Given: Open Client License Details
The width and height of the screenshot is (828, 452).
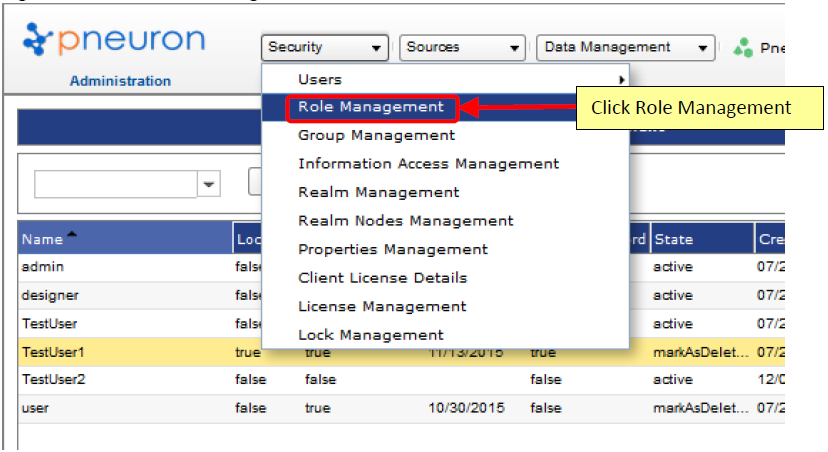Looking at the screenshot, I should 382,278.
